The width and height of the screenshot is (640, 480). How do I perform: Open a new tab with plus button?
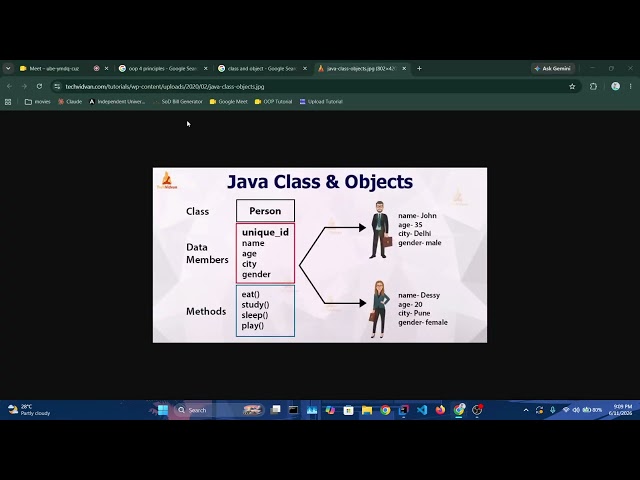point(419,69)
